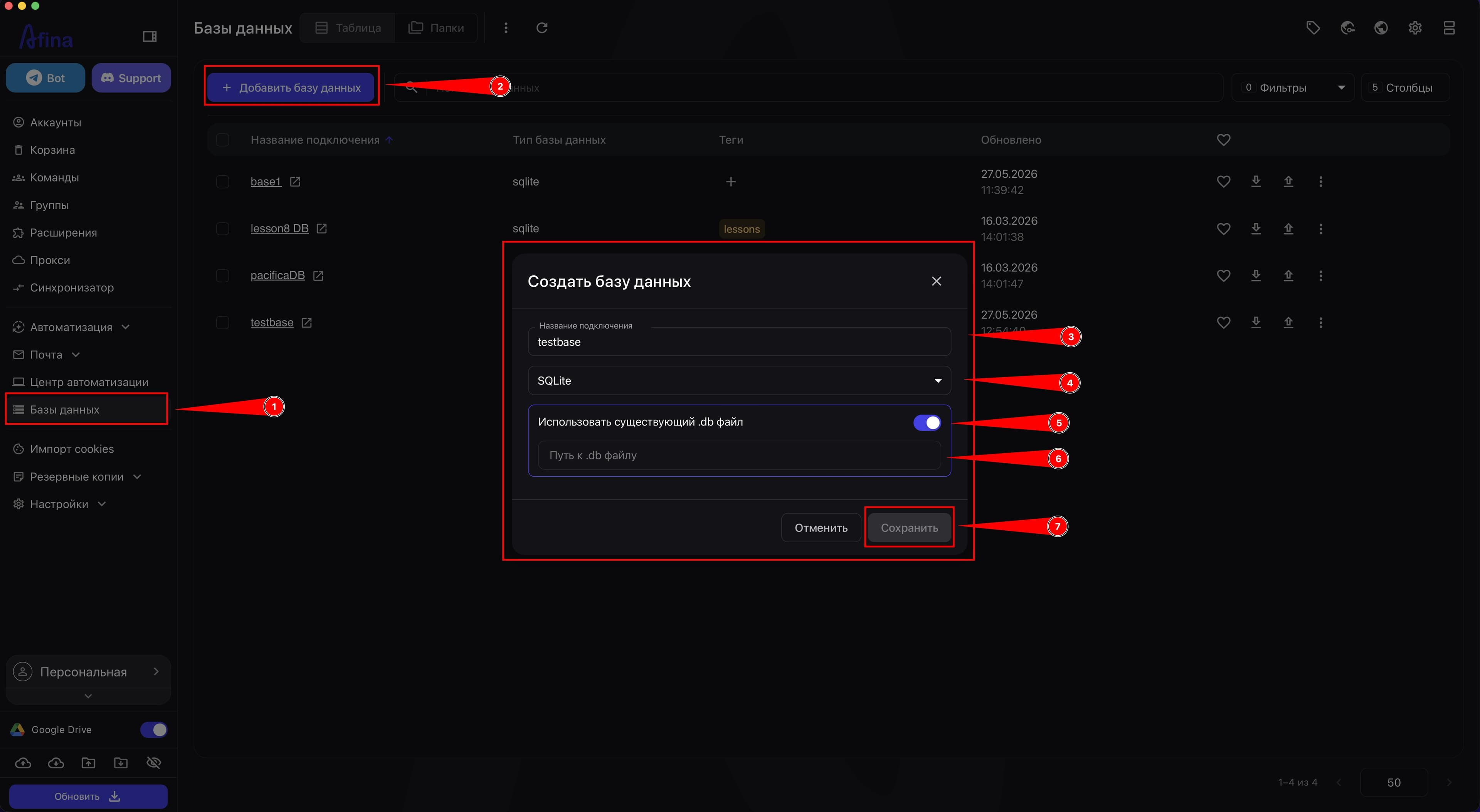Open the three-dot menu for the testbase row
This screenshot has height=812, width=1480.
(1320, 323)
